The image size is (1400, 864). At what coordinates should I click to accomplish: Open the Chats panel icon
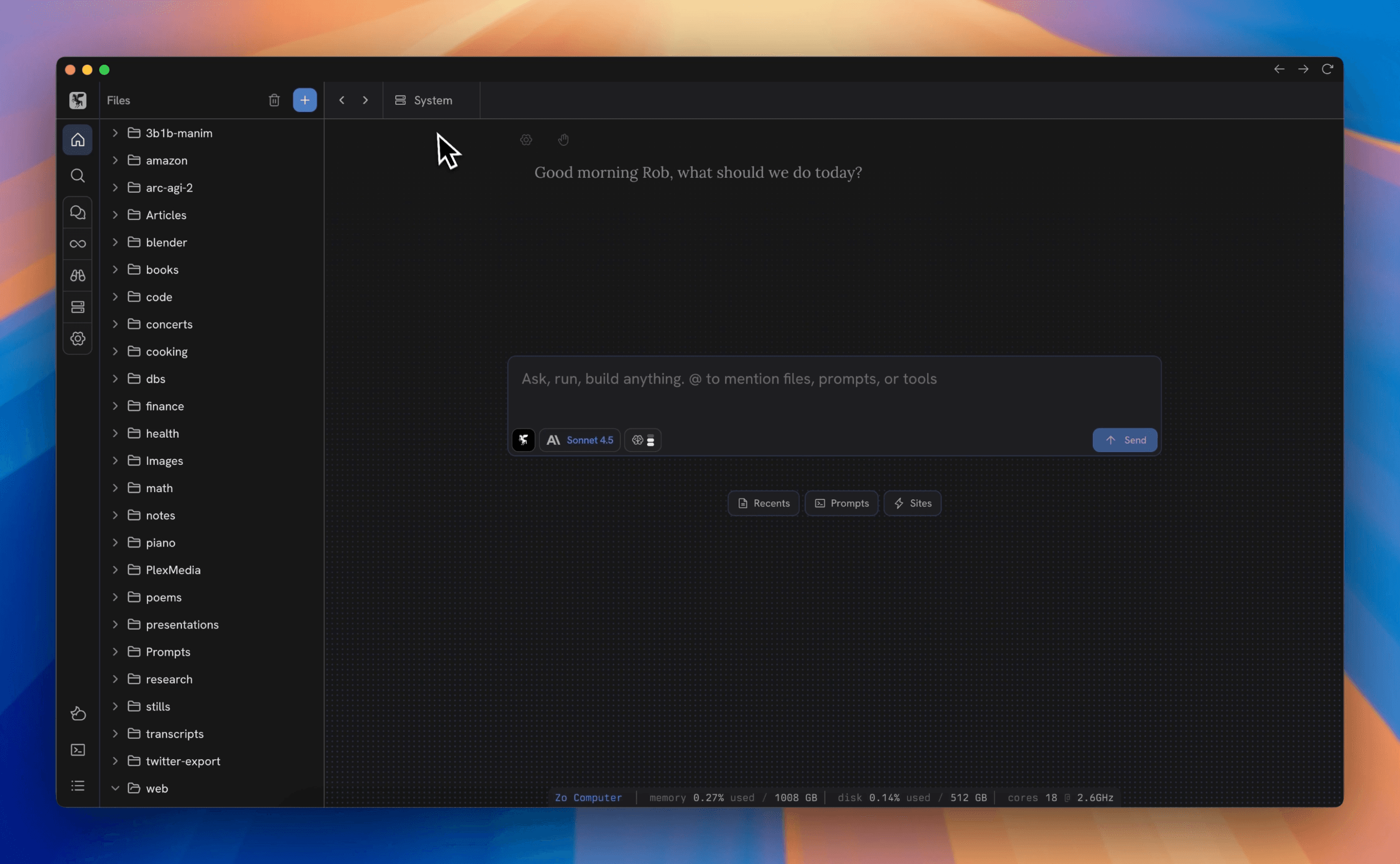[x=78, y=212]
